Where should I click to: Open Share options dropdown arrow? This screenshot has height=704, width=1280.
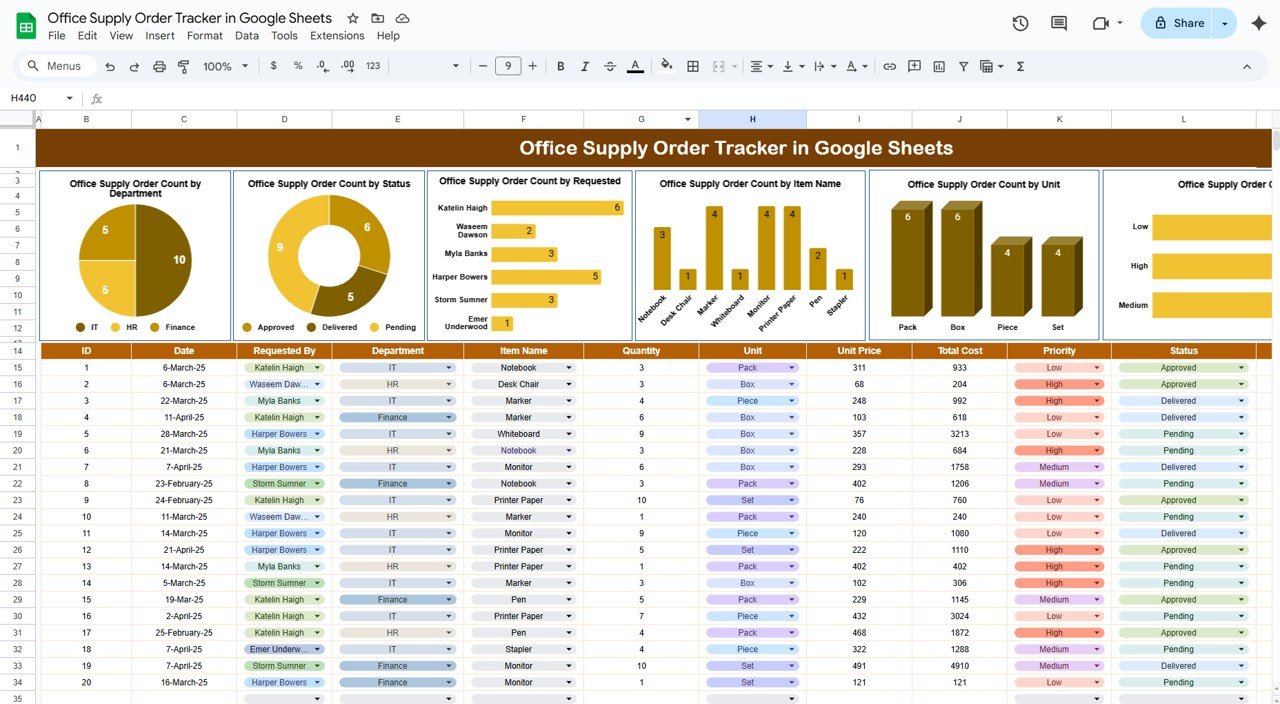coord(1225,23)
